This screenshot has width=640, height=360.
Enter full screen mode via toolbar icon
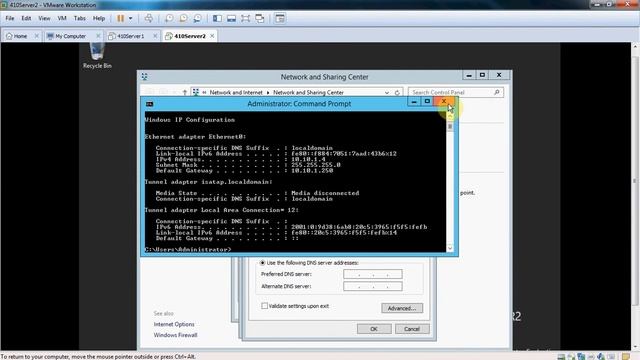(245, 18)
